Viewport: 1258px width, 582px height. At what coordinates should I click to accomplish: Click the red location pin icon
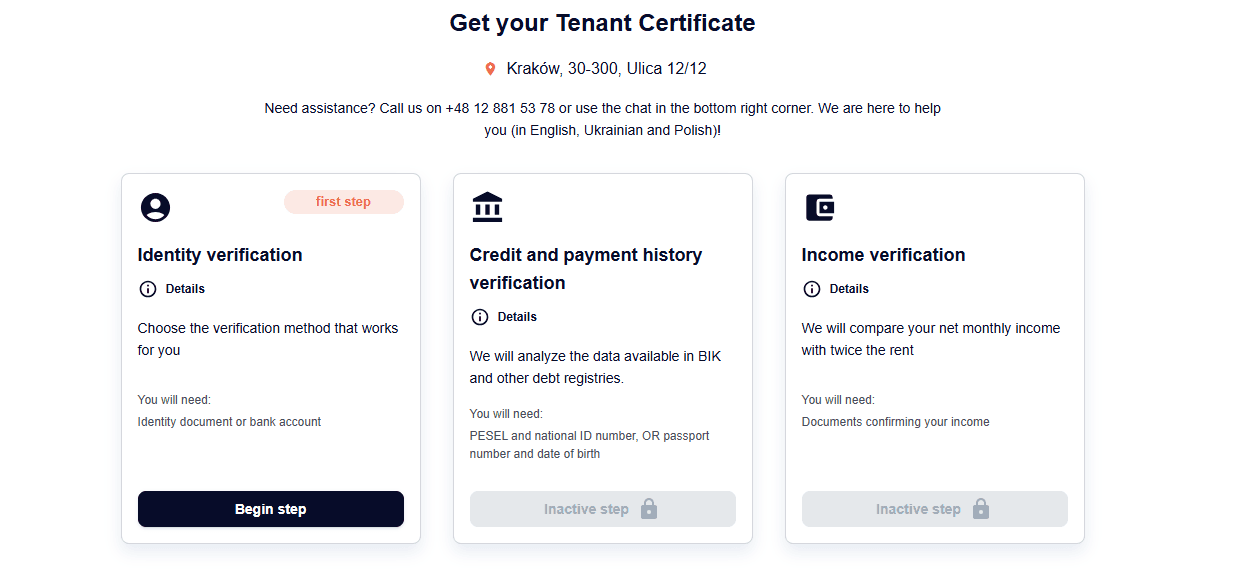[490, 69]
